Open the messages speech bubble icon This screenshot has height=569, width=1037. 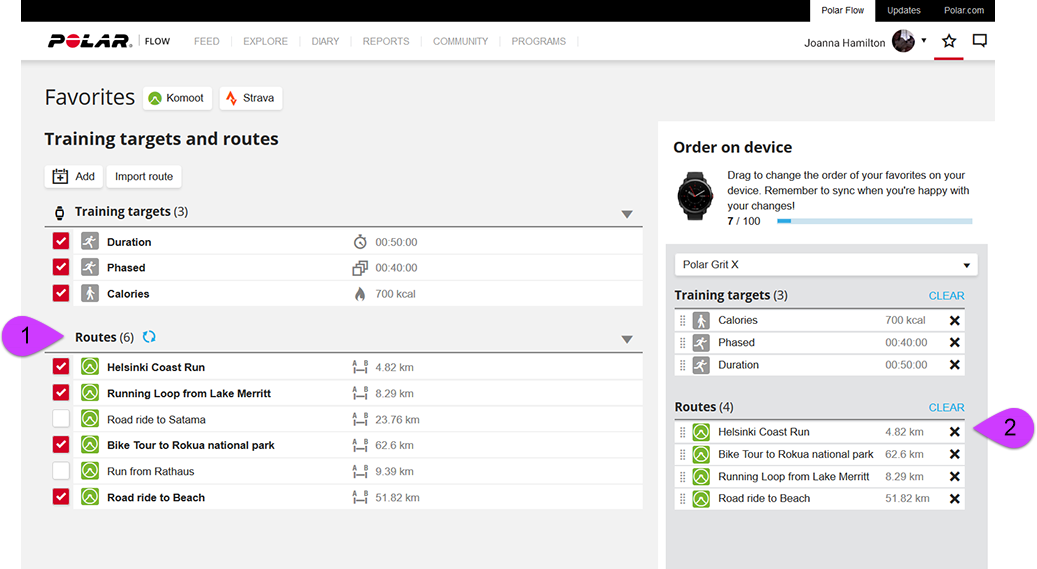point(980,41)
